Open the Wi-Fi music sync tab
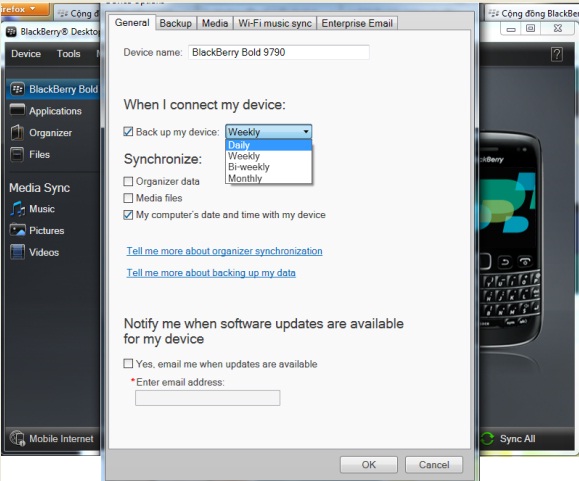The height and width of the screenshot is (481, 579). [x=275, y=23]
